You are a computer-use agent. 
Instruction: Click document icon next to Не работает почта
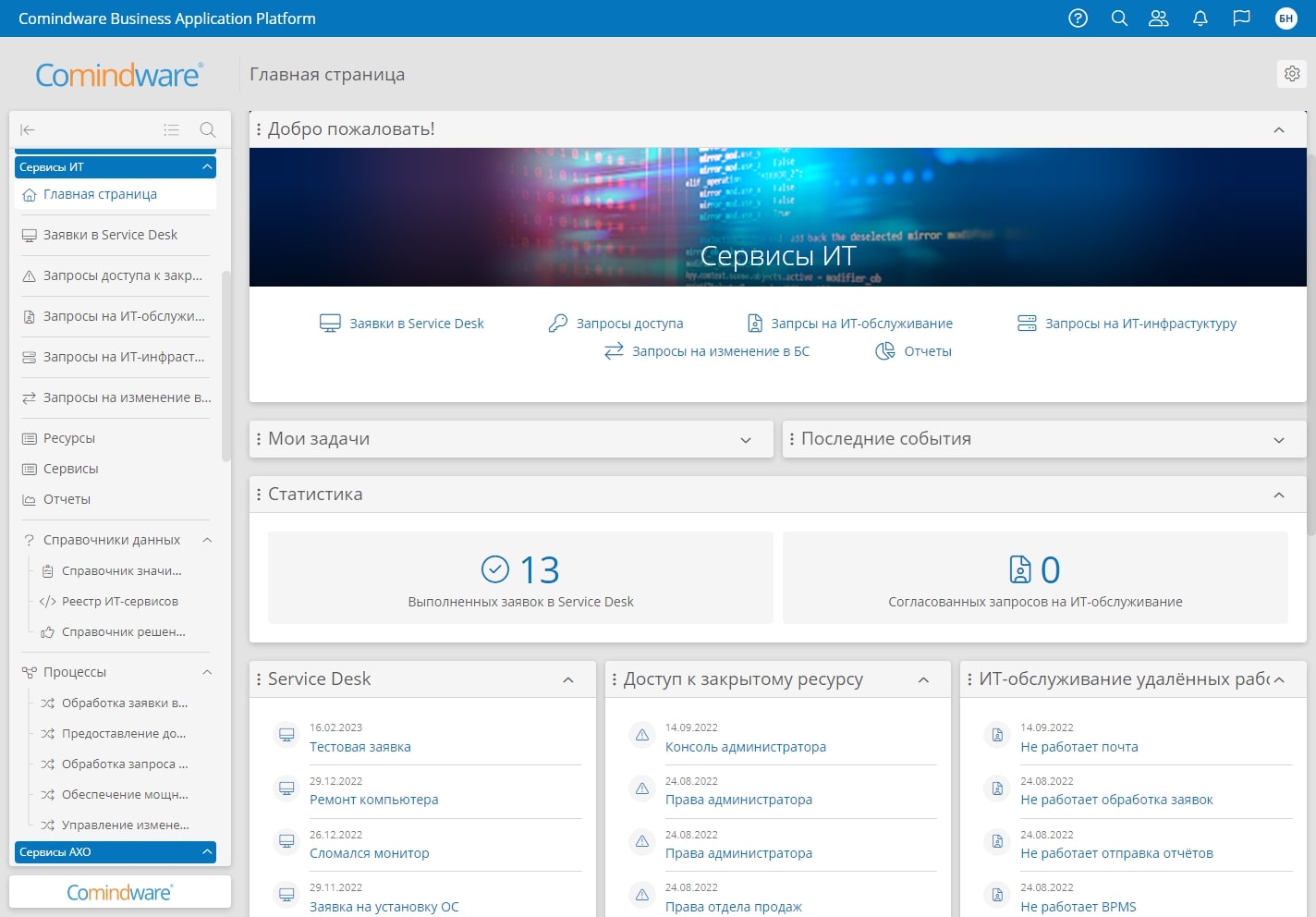point(997,735)
